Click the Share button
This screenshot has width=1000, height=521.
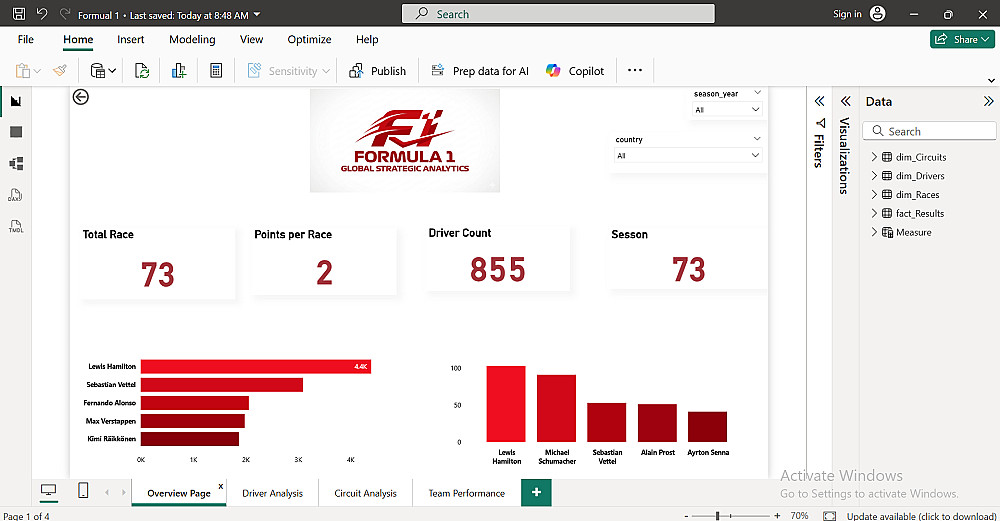(x=962, y=39)
